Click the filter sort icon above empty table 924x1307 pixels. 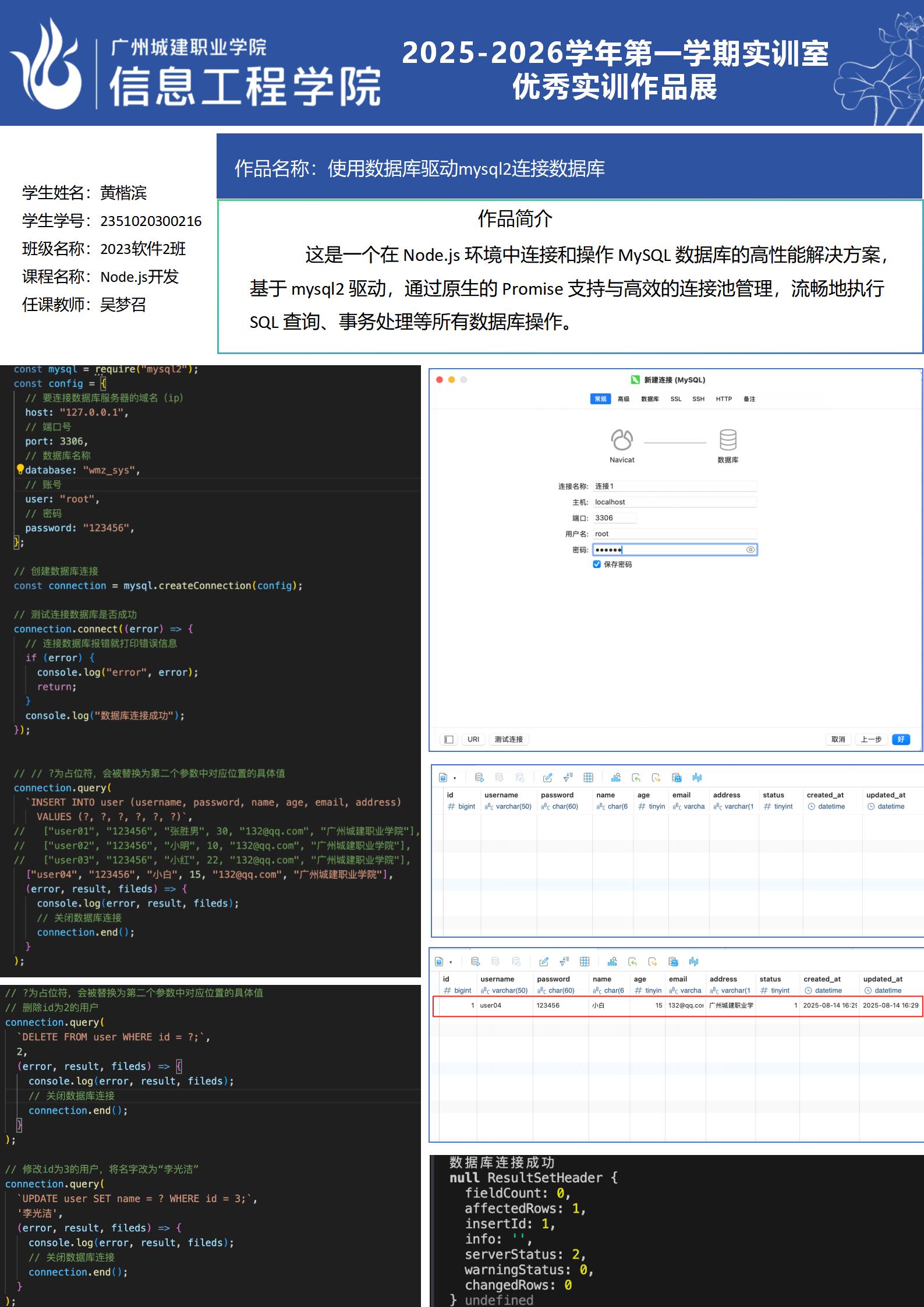click(568, 778)
